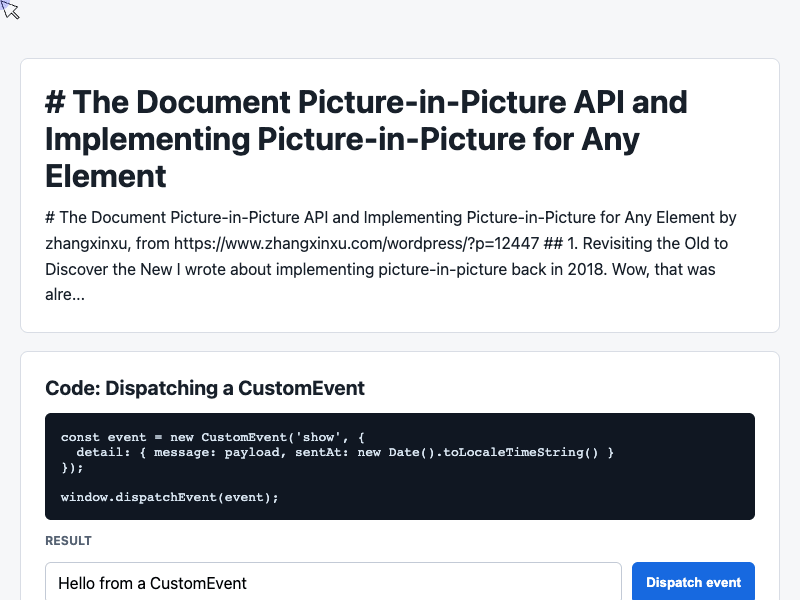Click the dark CustomEvent code block
The image size is (800, 600).
[400, 466]
